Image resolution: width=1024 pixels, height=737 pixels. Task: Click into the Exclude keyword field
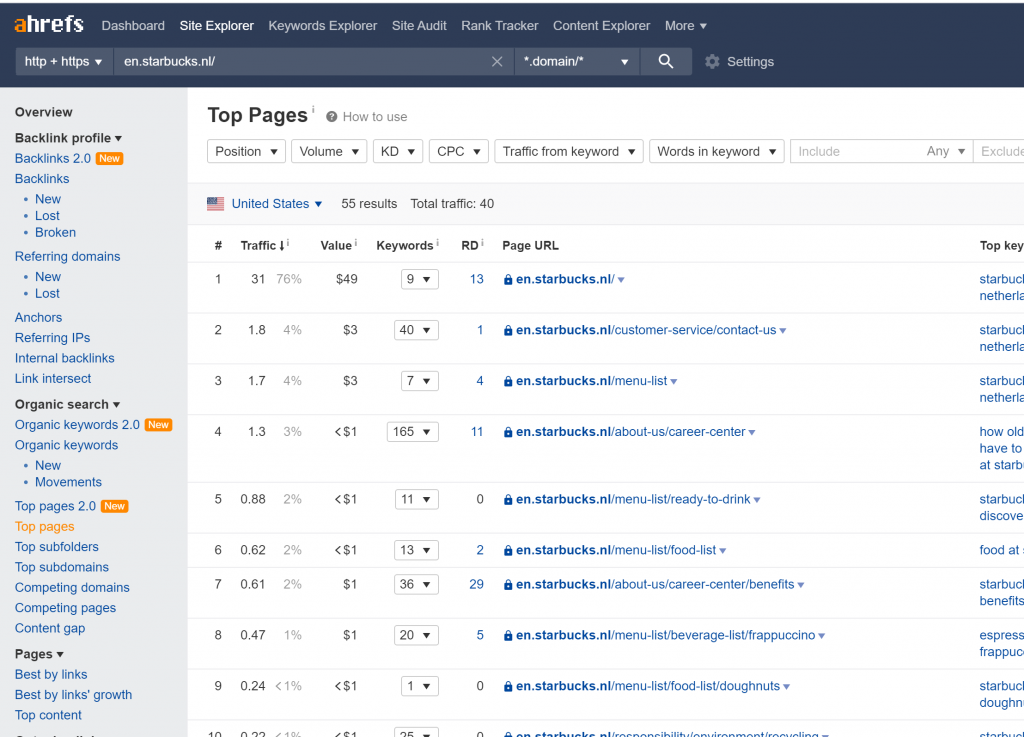999,151
